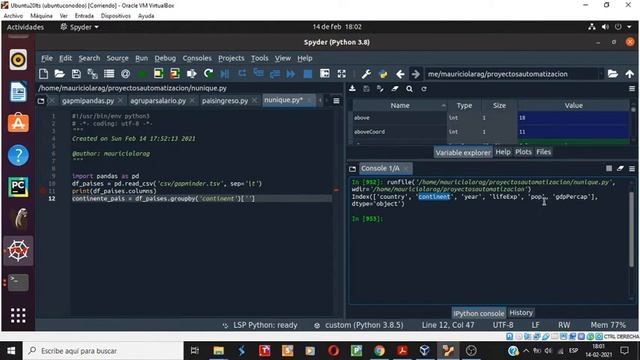The height and width of the screenshot is (360, 640).
Task: Open the Consoles menu
Action: click(197, 58)
